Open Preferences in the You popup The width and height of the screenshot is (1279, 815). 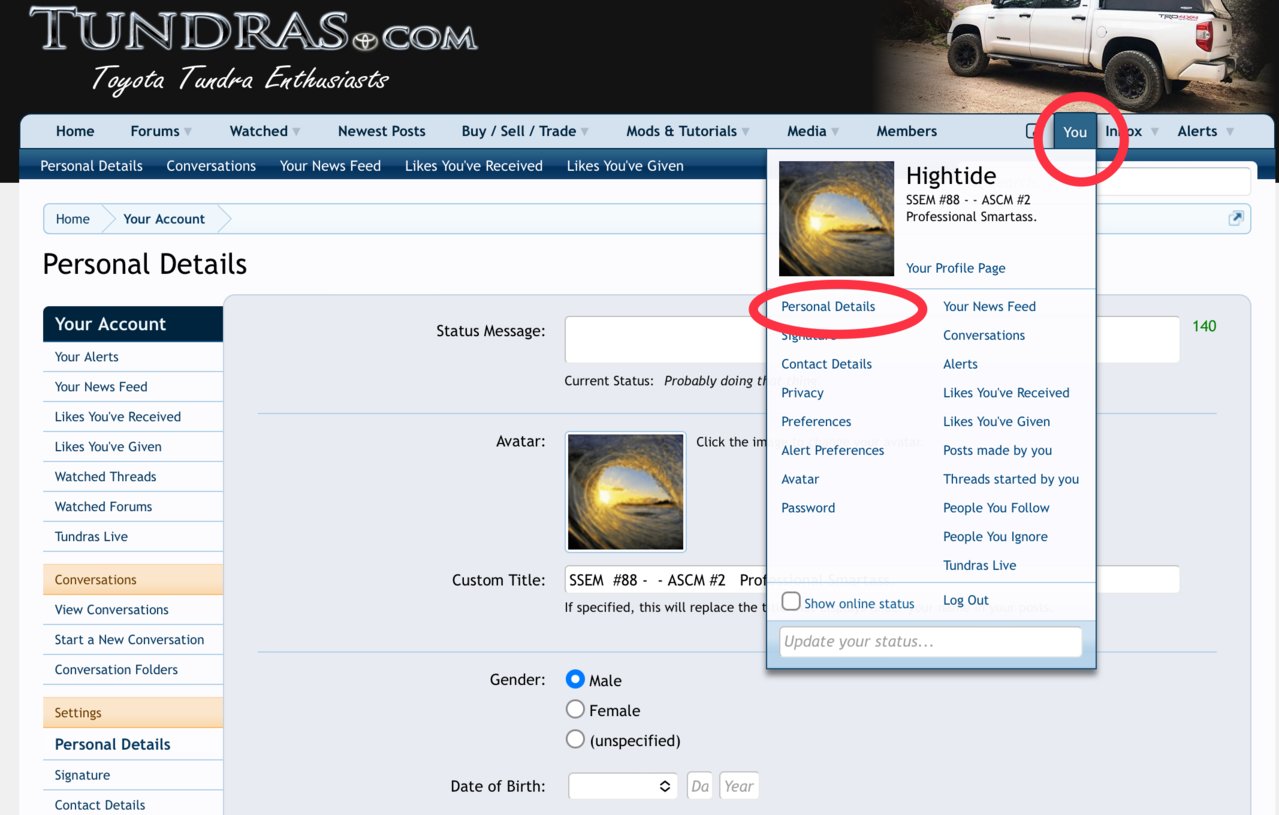point(816,421)
